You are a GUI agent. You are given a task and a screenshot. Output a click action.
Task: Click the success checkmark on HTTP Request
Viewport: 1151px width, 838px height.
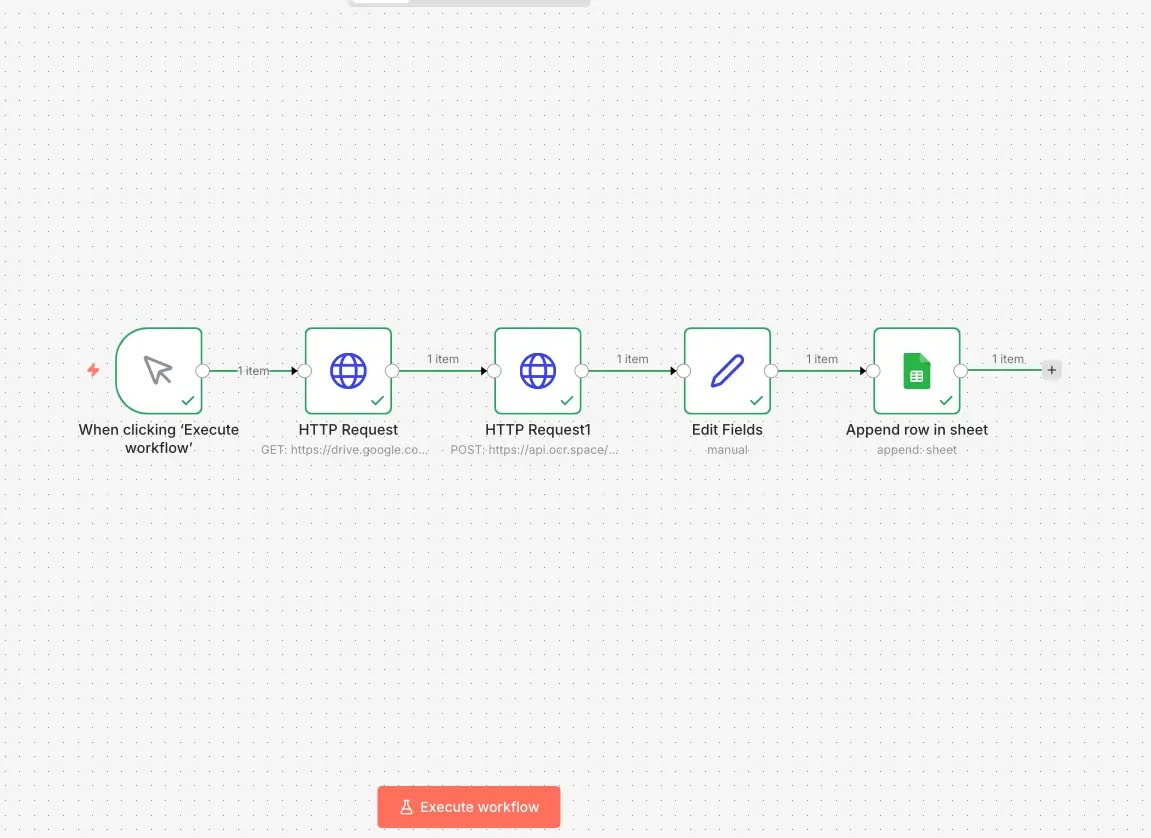point(378,400)
